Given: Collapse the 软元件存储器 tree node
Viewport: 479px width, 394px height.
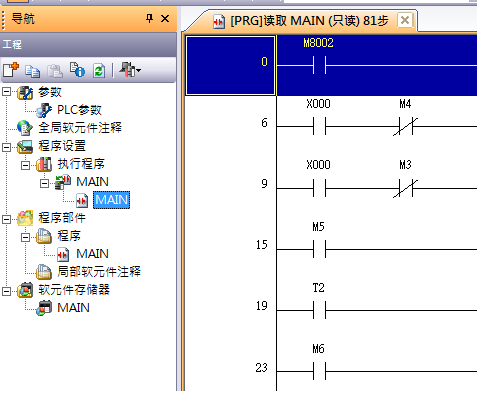Looking at the screenshot, I should 7,291.
